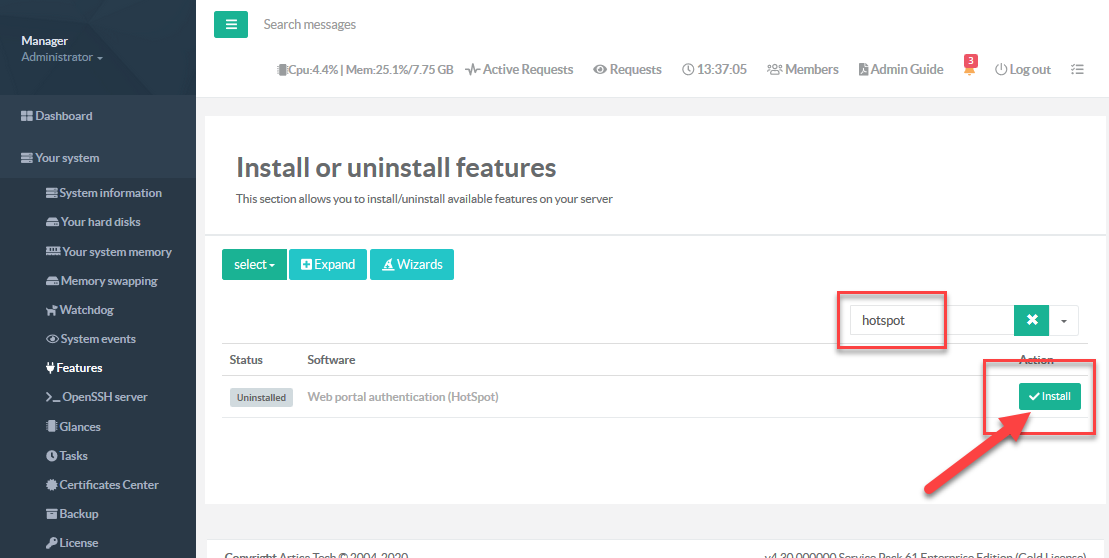Click the hamburger menu toggle button
1109x558 pixels.
230,24
